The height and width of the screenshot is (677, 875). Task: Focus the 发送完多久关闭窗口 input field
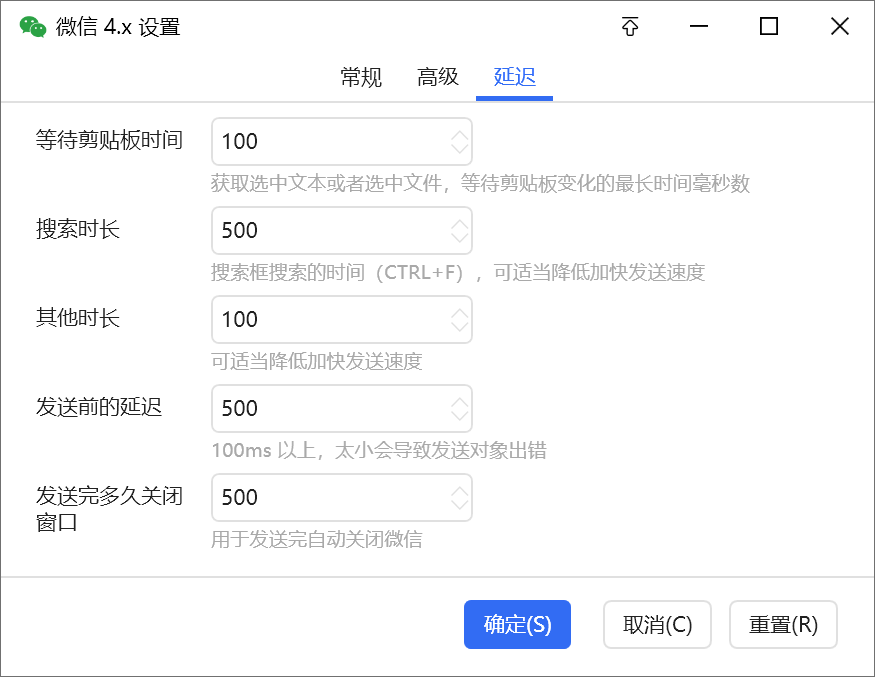coord(342,497)
